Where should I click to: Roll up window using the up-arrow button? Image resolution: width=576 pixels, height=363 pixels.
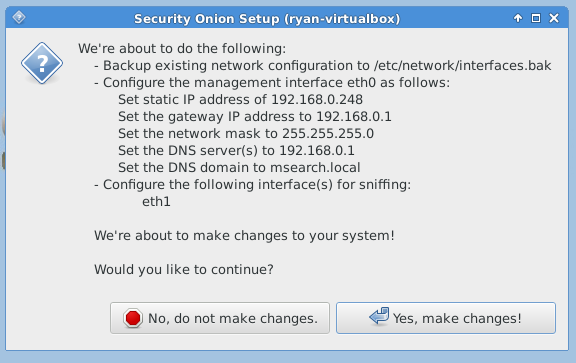pyautogui.click(x=518, y=18)
